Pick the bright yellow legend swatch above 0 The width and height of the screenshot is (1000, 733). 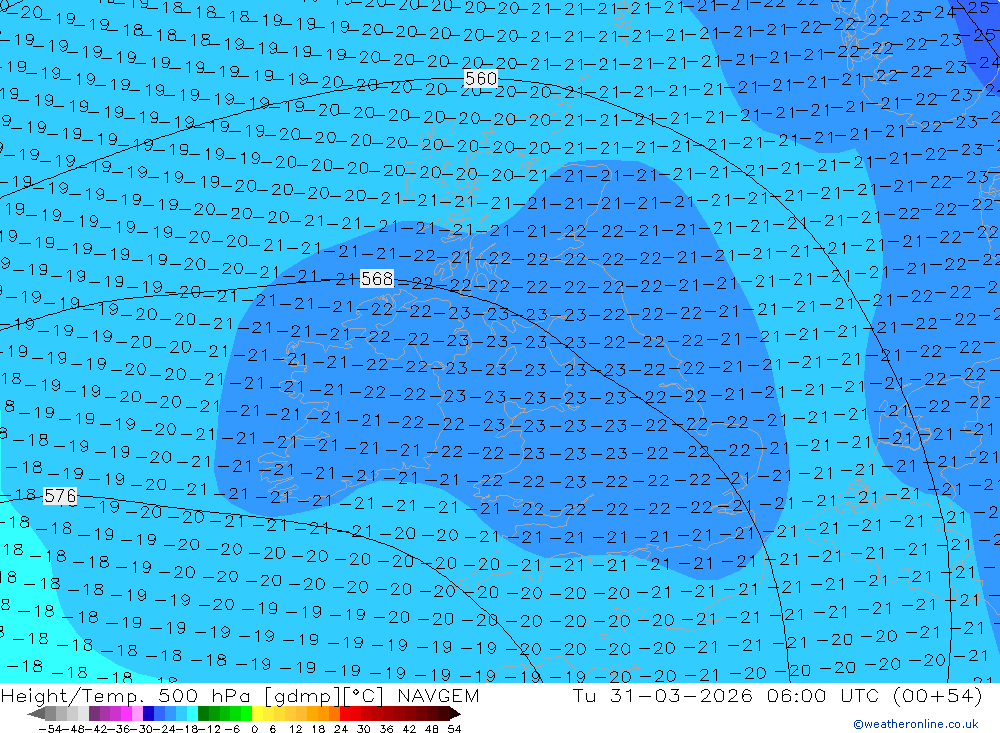tap(258, 714)
